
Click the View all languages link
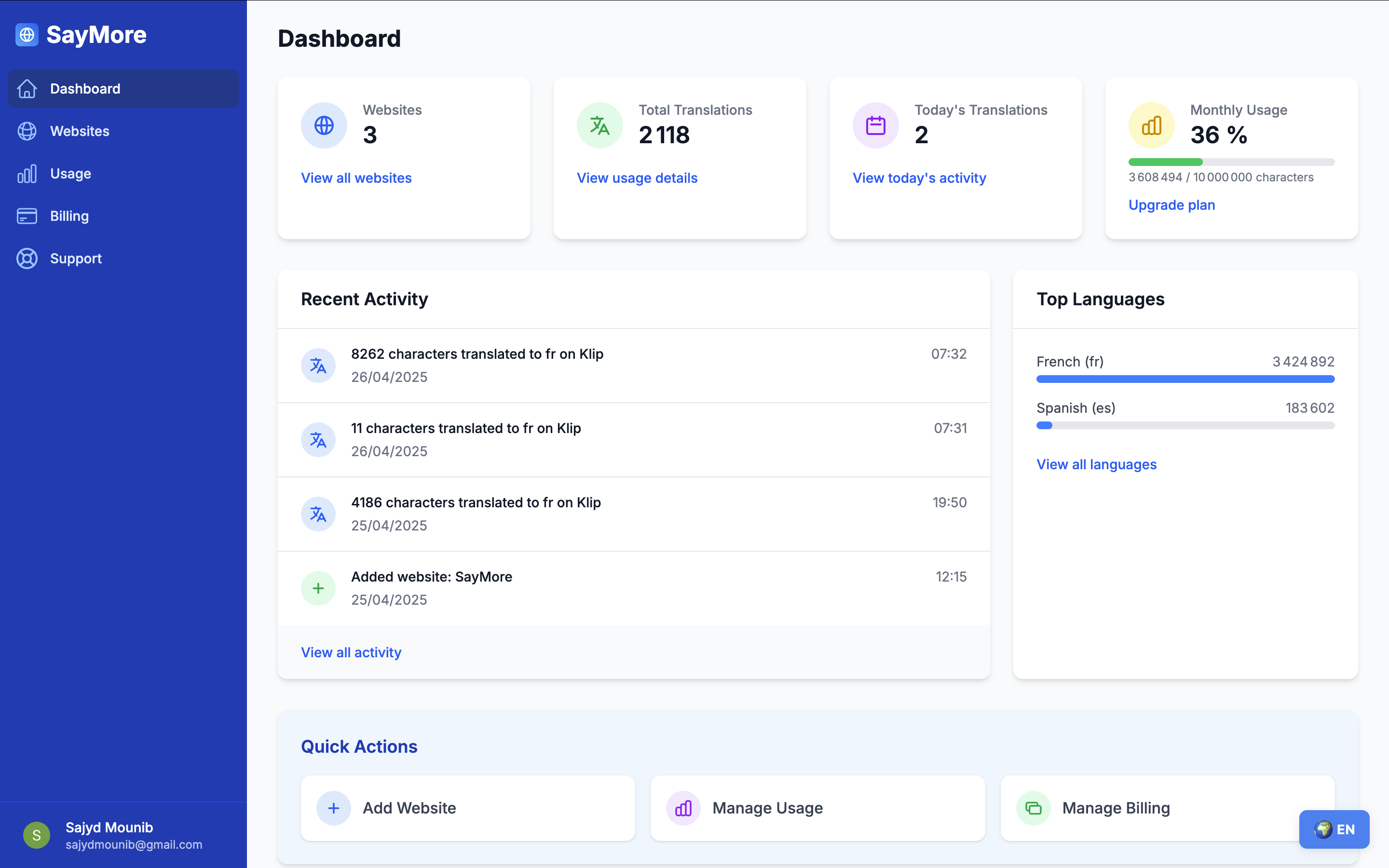pos(1096,464)
